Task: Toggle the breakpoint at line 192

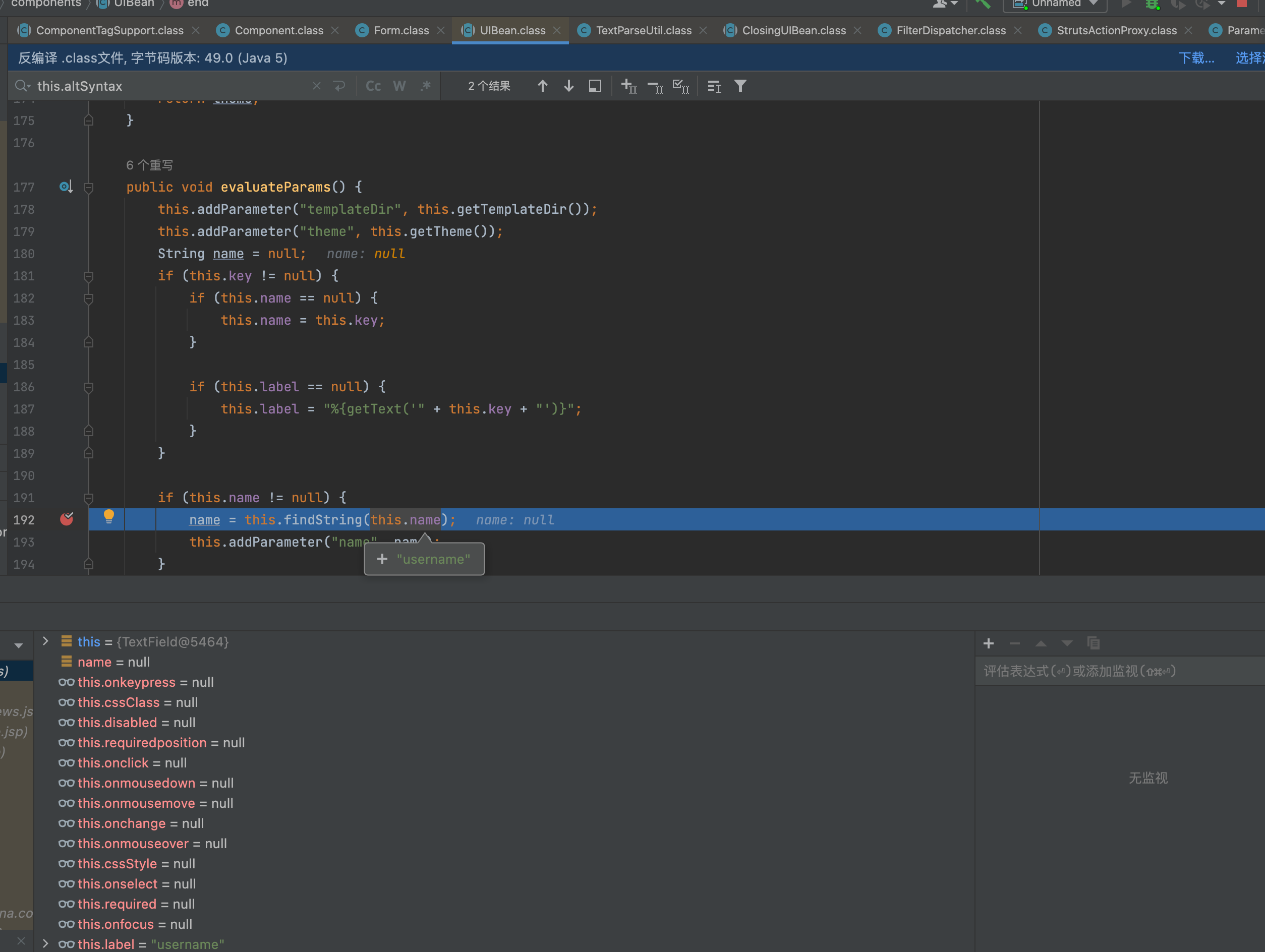Action: 67,519
